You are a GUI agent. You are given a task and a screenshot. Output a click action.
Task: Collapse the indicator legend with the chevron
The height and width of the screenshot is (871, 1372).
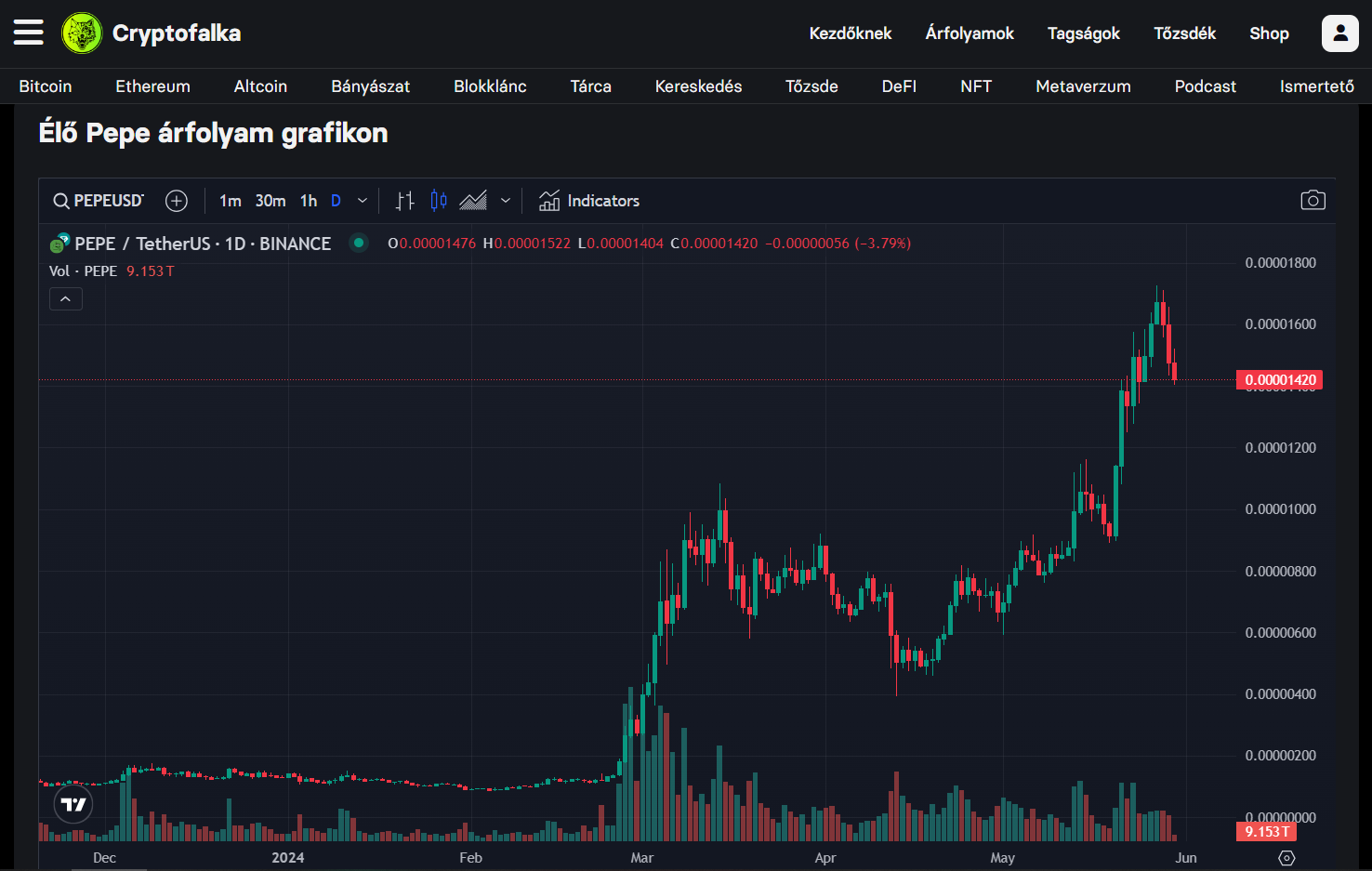[65, 298]
